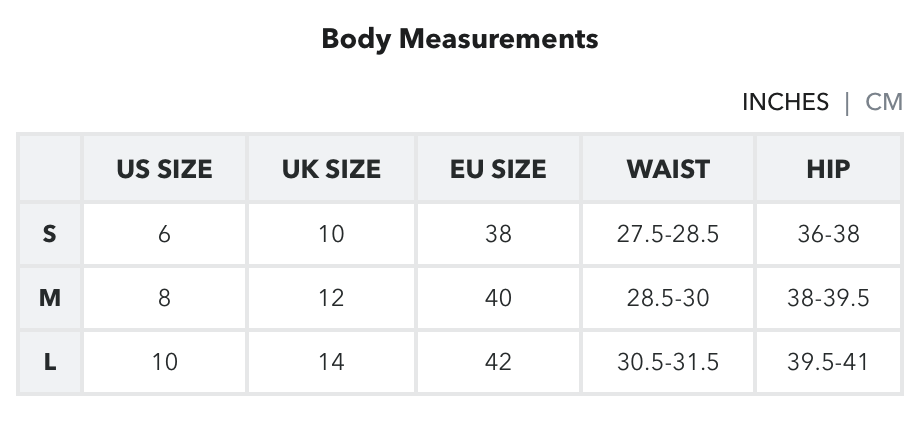Click the HIP column header

[828, 169]
